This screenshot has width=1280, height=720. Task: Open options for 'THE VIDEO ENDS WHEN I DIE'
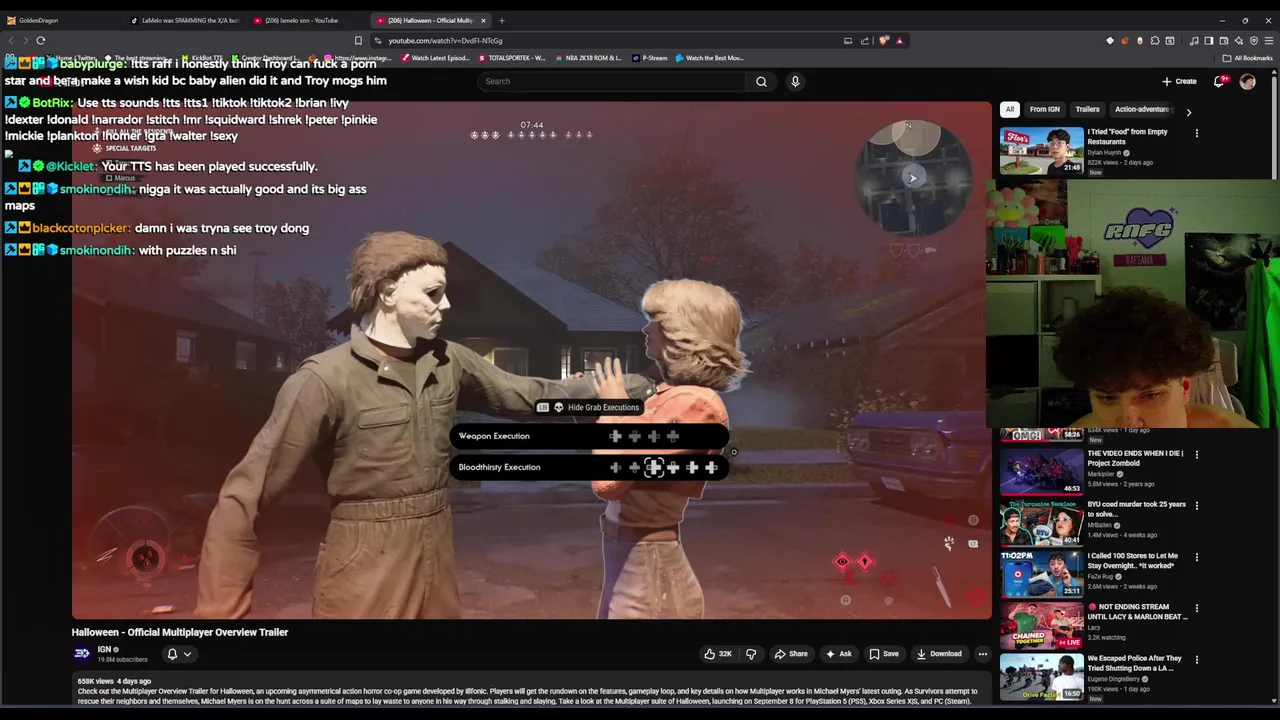[x=1196, y=454]
